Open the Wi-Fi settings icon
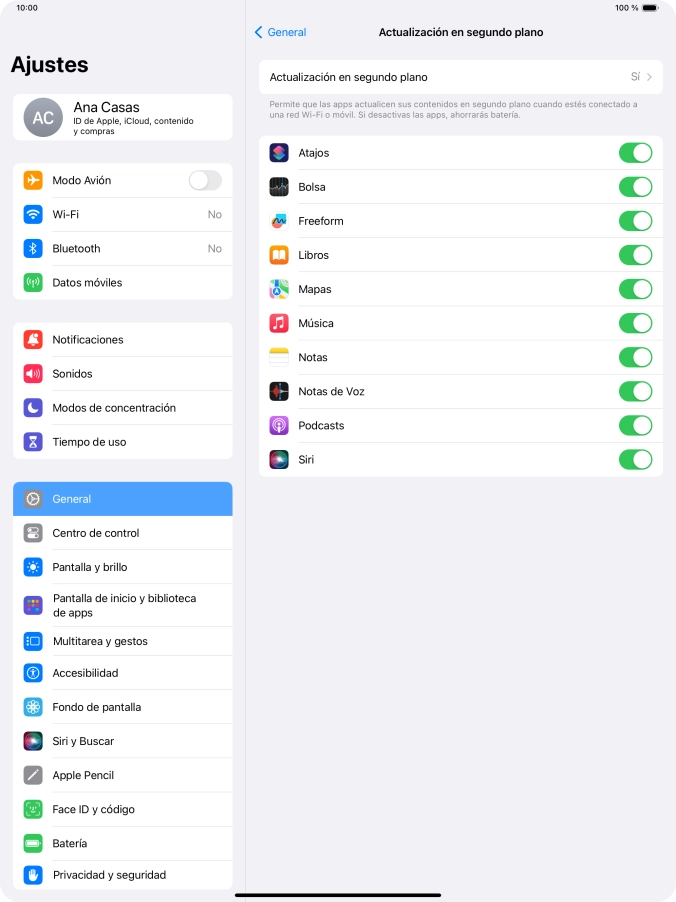676x902 pixels. (x=33, y=215)
